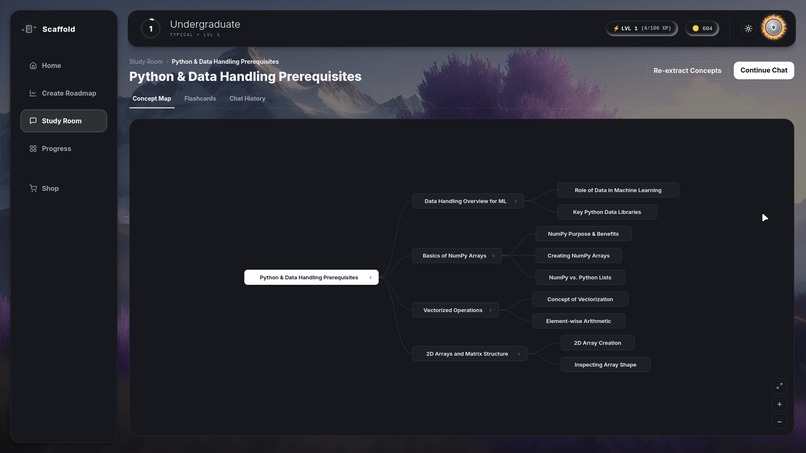
Task: Click the 2D Arrays and Matrix Structure label
Action: click(x=467, y=354)
